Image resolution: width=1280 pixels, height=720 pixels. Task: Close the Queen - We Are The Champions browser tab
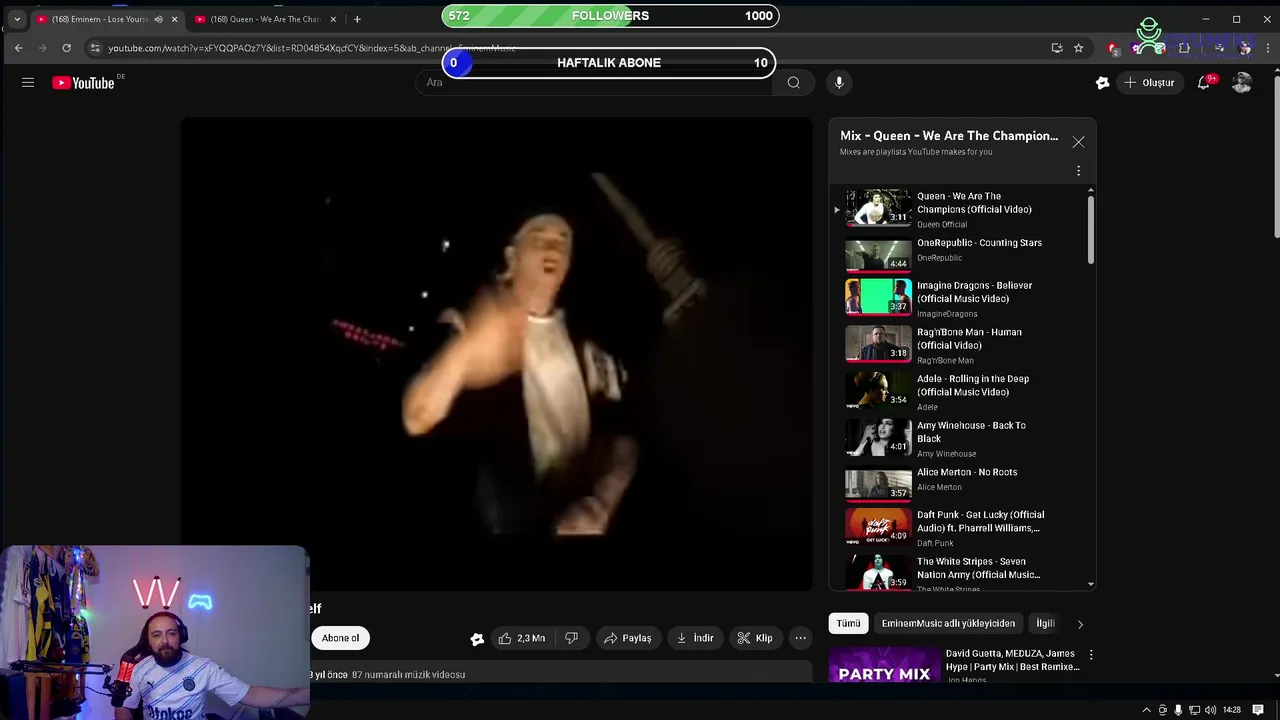pyautogui.click(x=333, y=19)
